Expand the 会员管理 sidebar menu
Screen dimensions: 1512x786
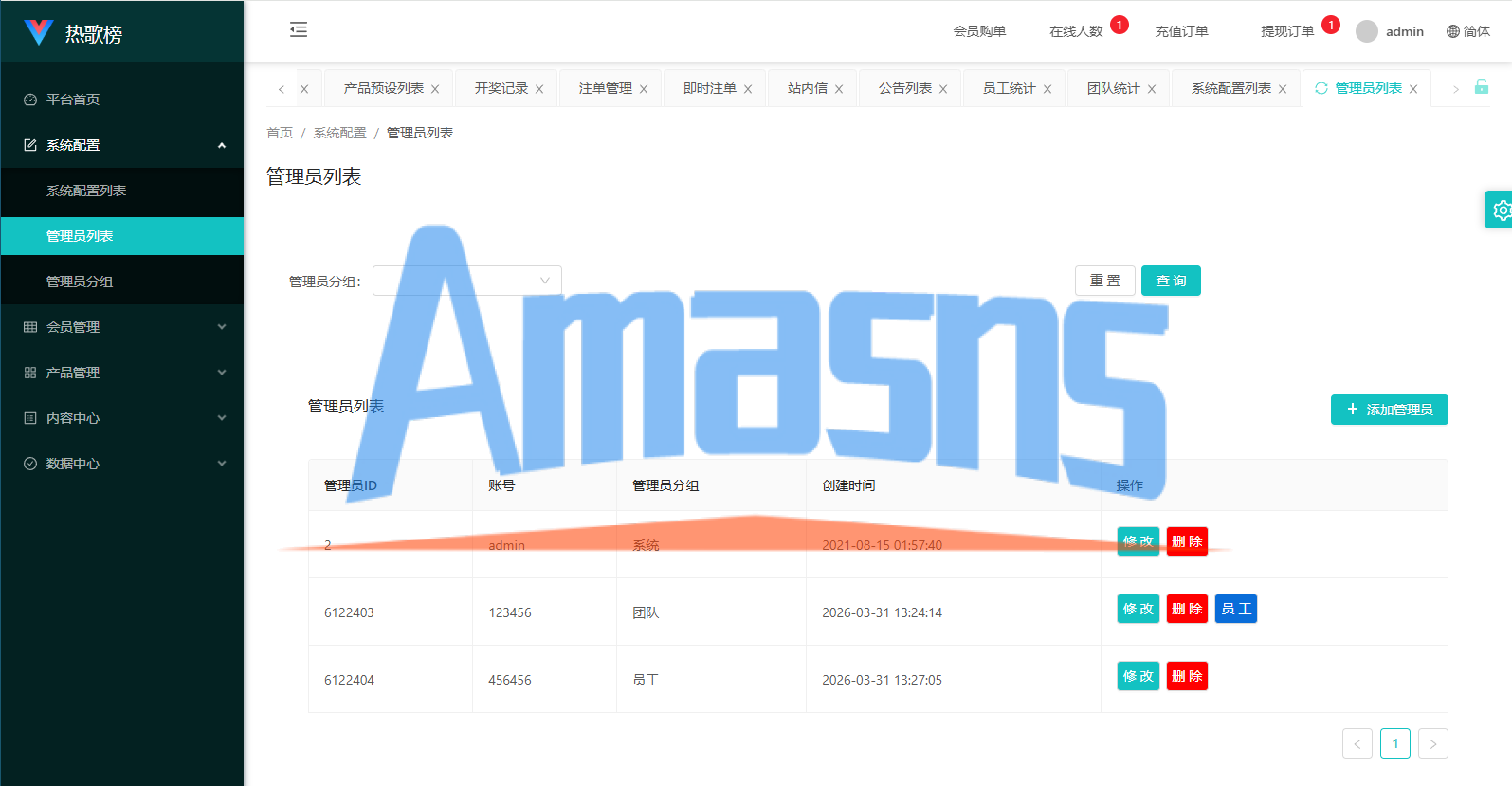(x=121, y=327)
